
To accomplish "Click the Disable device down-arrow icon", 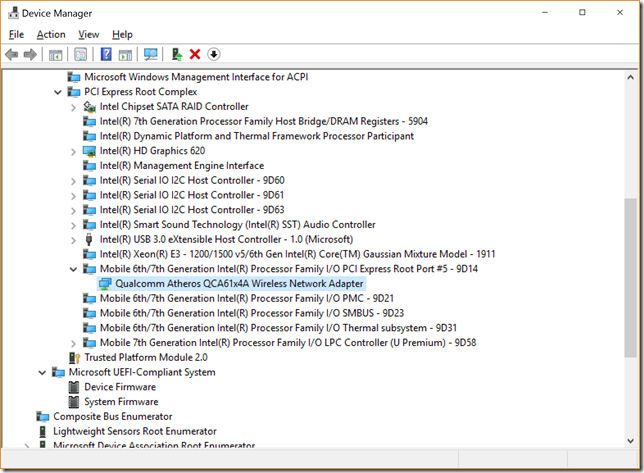I will tap(214, 54).
